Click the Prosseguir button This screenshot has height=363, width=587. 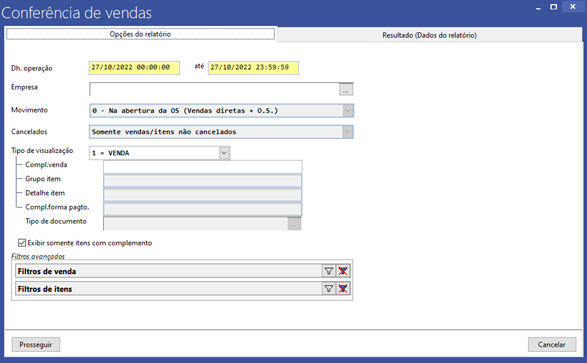[x=36, y=344]
